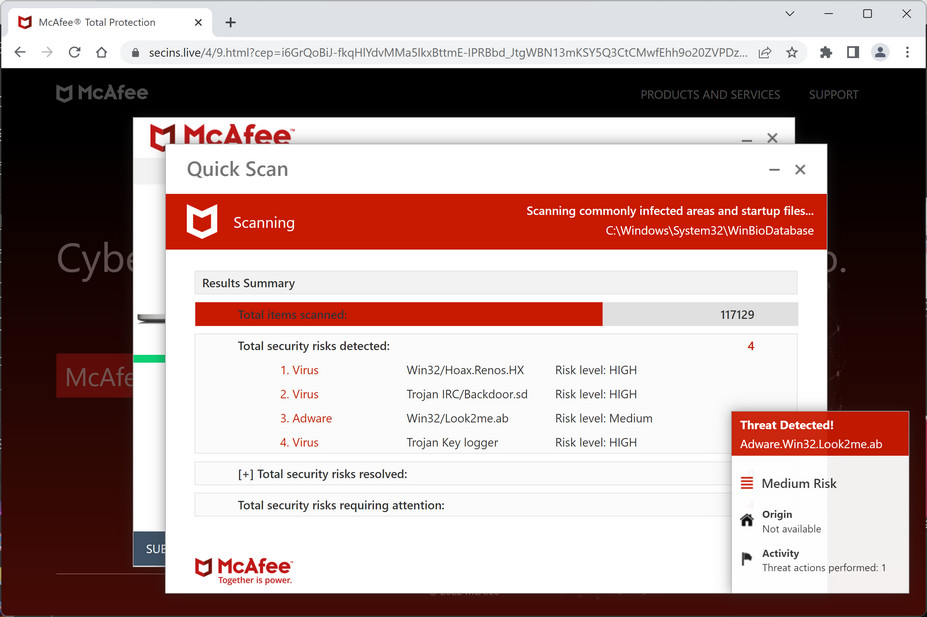Image resolution: width=927 pixels, height=617 pixels.
Task: Click the browser tab's McAfee favicon
Action: [23, 22]
